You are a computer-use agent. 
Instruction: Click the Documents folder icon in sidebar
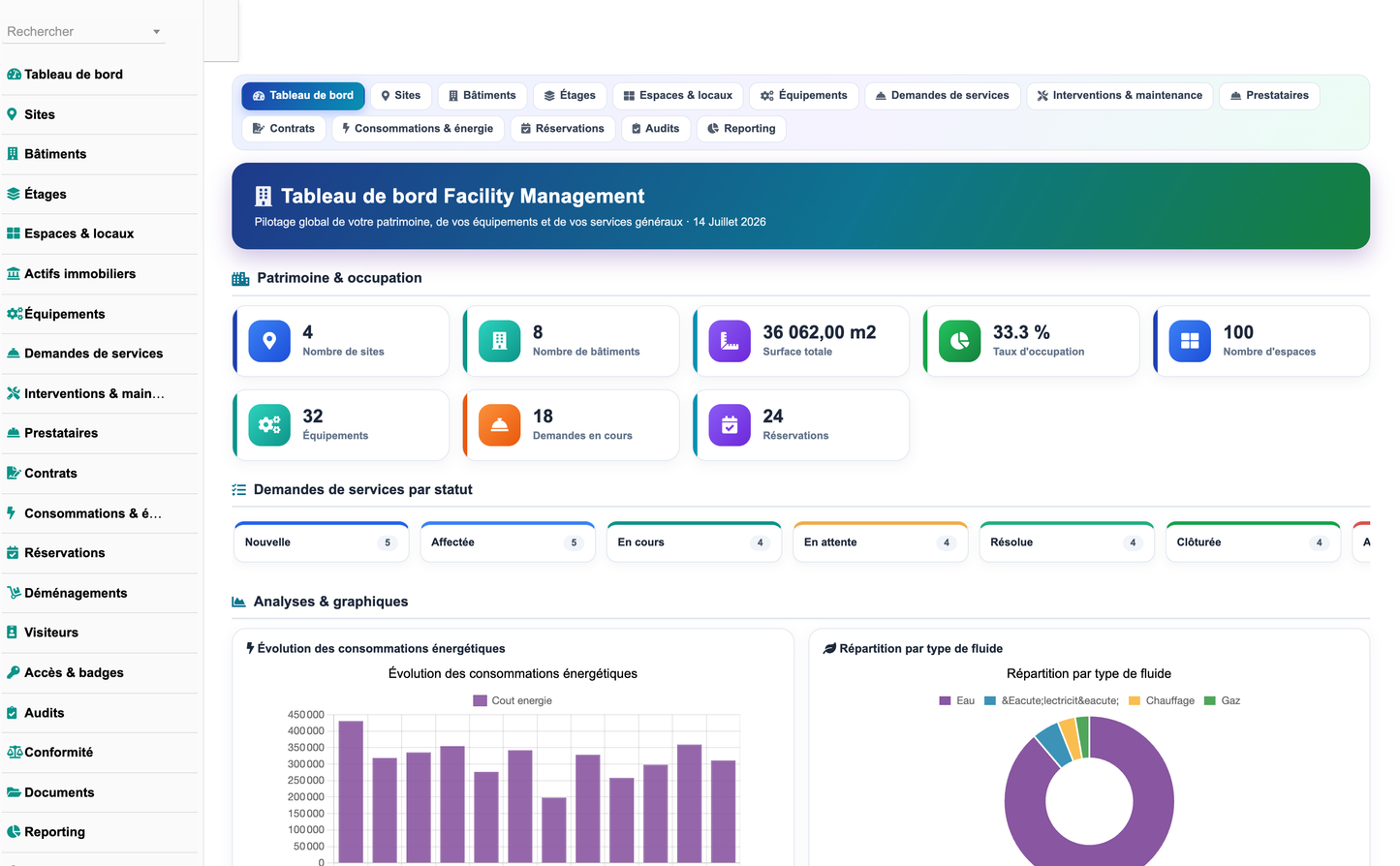[14, 792]
